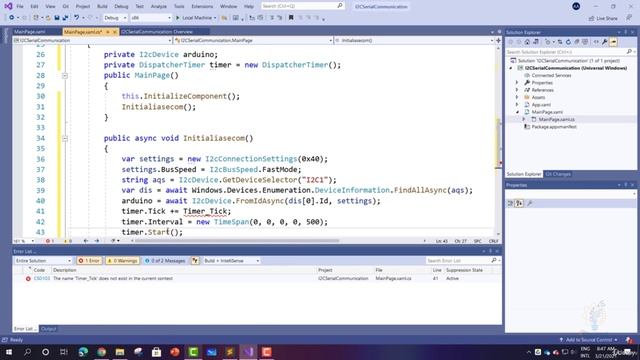Click the editor horizontal scrollbar
Viewport: 640px width, 360px height.
(x=237, y=241)
